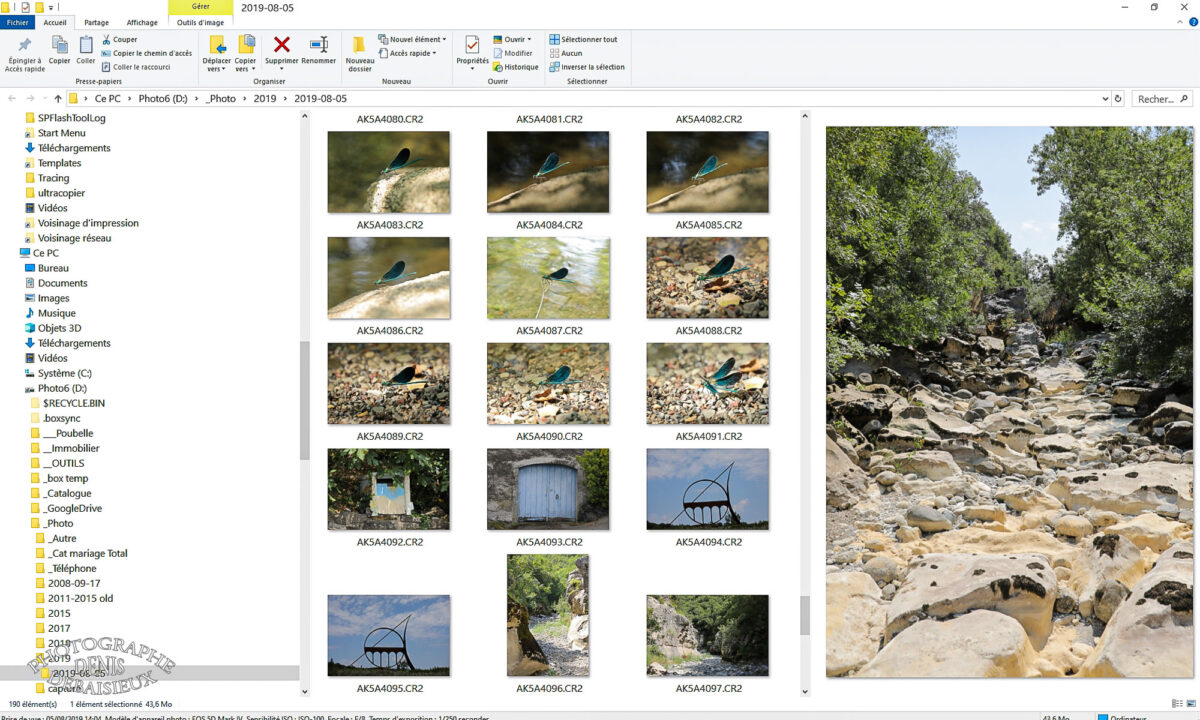Create a Nouveau dossier
Image resolution: width=1200 pixels, height=720 pixels.
point(359,52)
